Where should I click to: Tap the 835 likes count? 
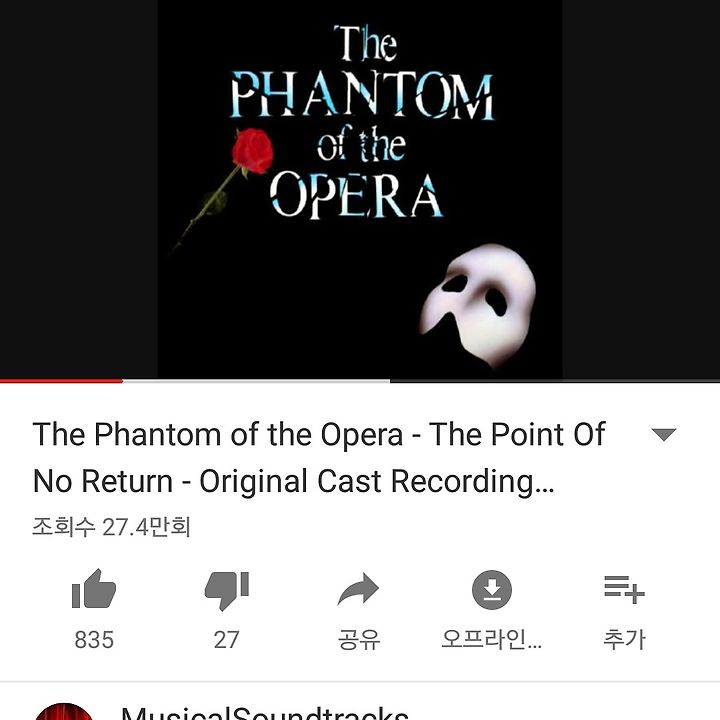(94, 640)
